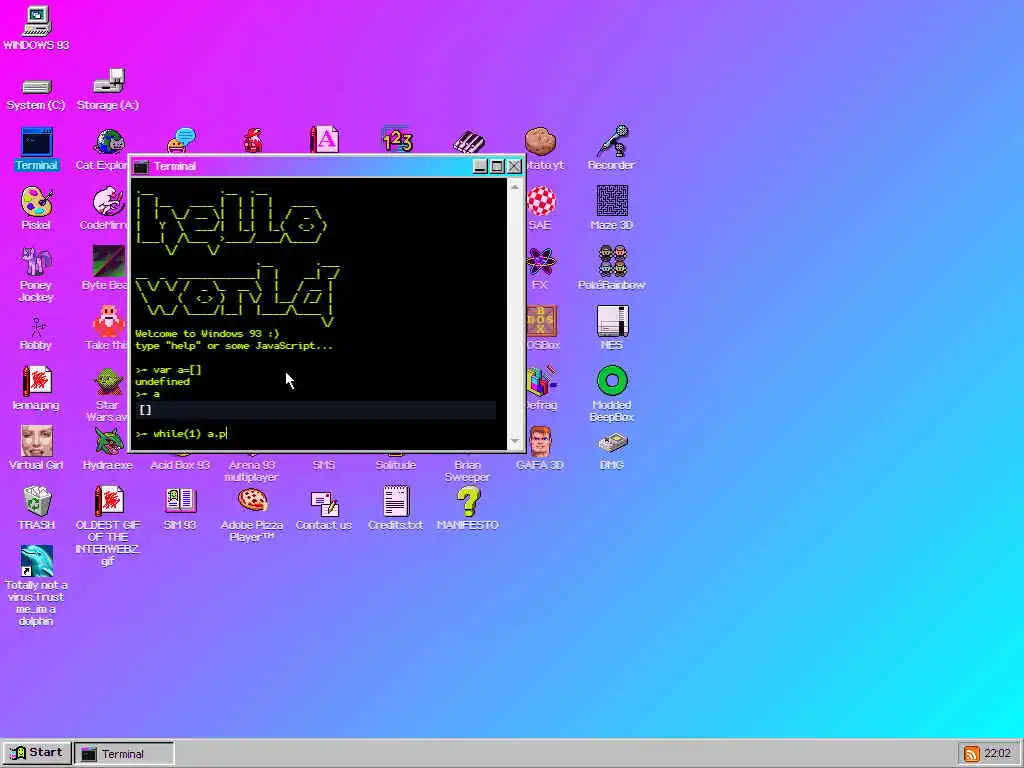This screenshot has width=1024, height=768.
Task: Maximize the Terminal window
Action: coord(497,167)
